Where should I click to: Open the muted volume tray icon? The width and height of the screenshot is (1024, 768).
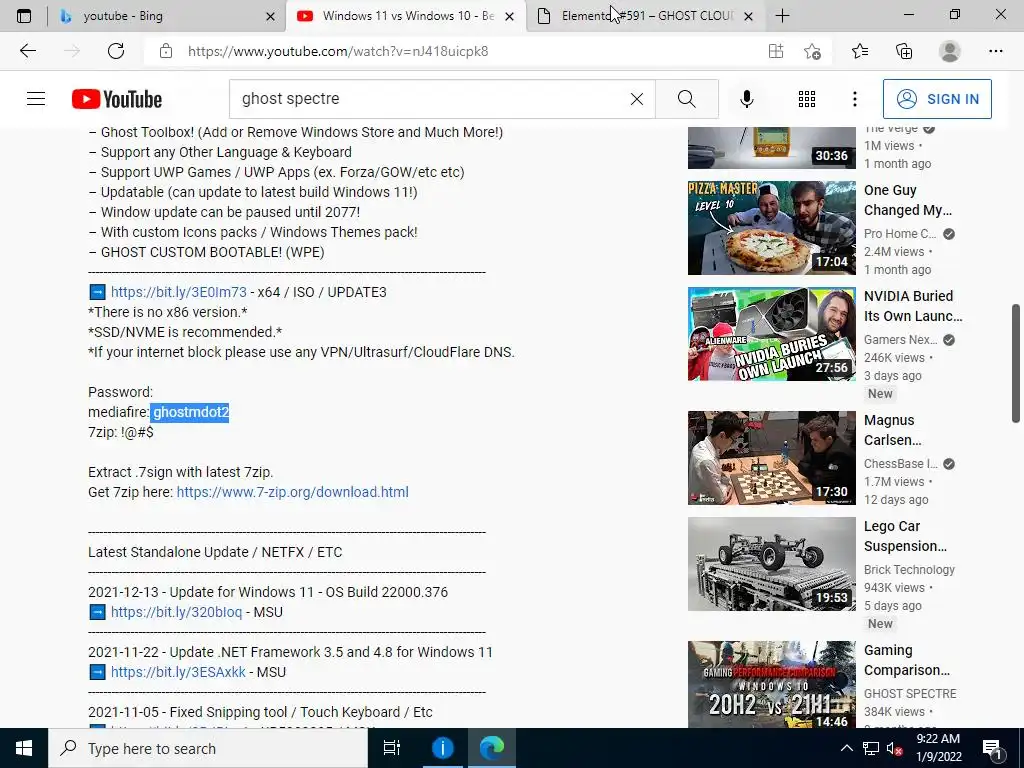894,748
